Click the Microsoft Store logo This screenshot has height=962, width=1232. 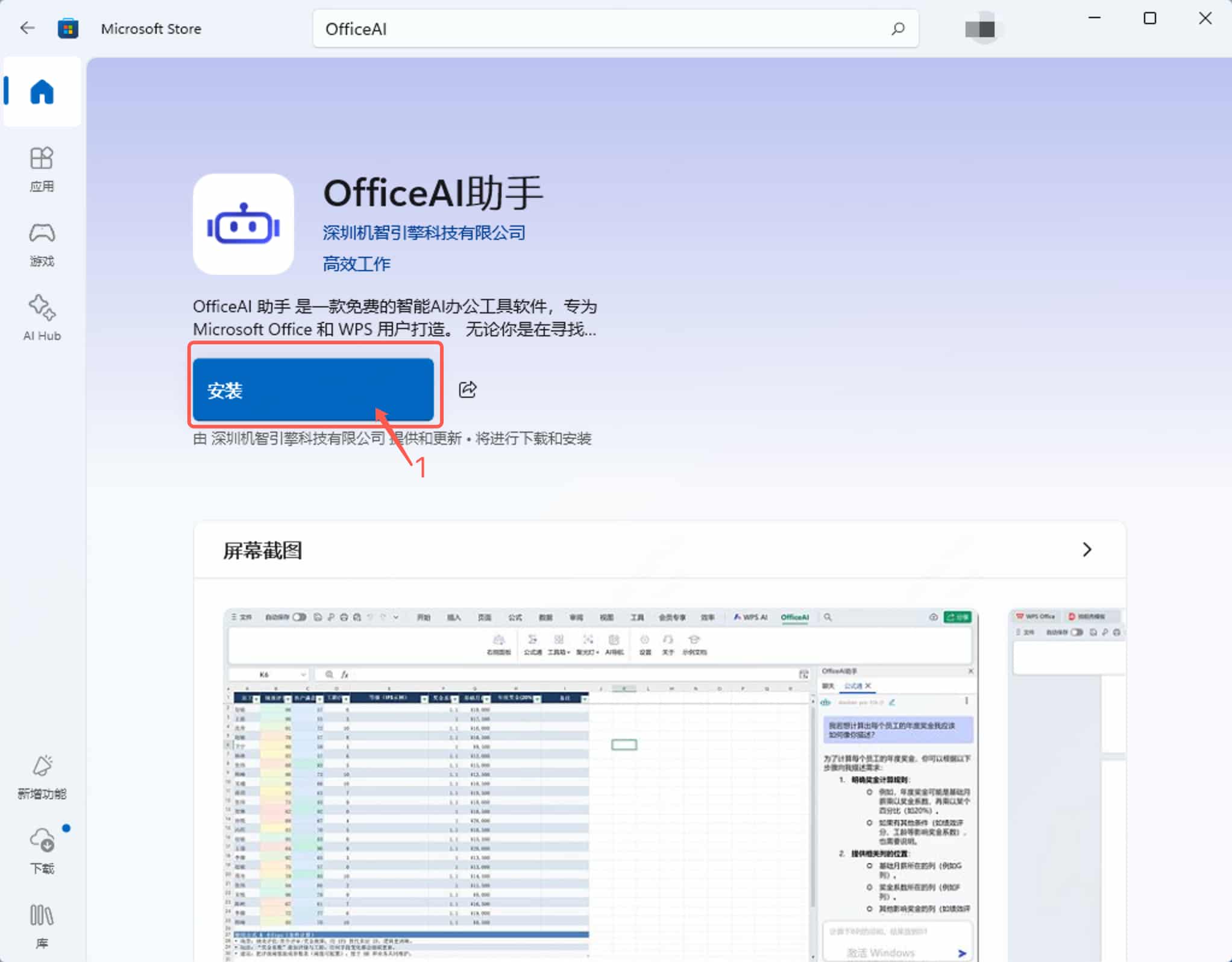tap(68, 28)
